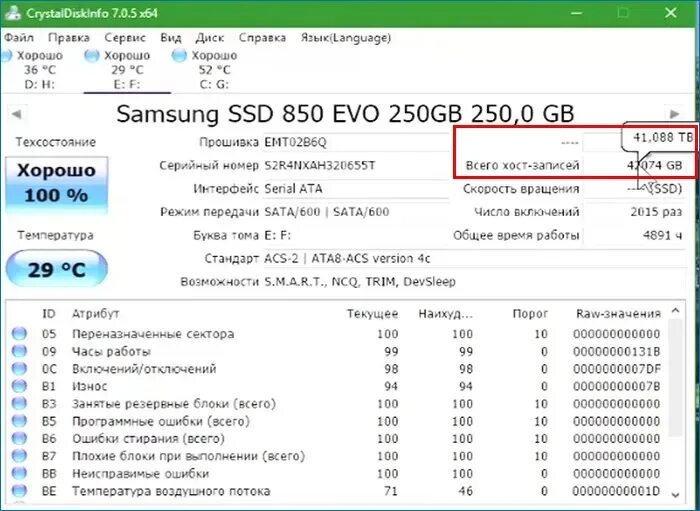Screen dimensions: 700x511
Task: Select row Температура воздушного потока
Action: coord(337,491)
